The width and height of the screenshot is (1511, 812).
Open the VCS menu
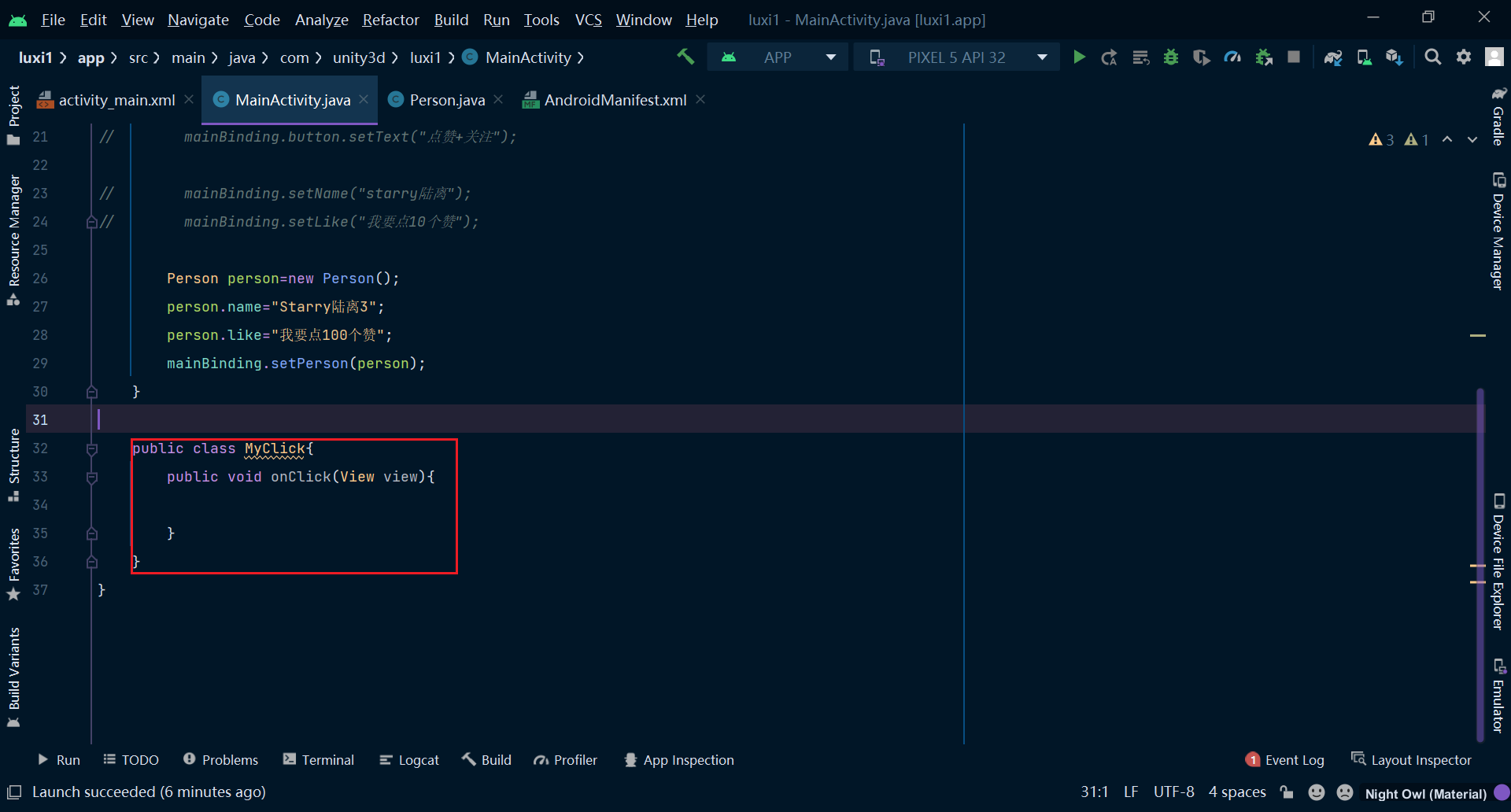pyautogui.click(x=588, y=20)
